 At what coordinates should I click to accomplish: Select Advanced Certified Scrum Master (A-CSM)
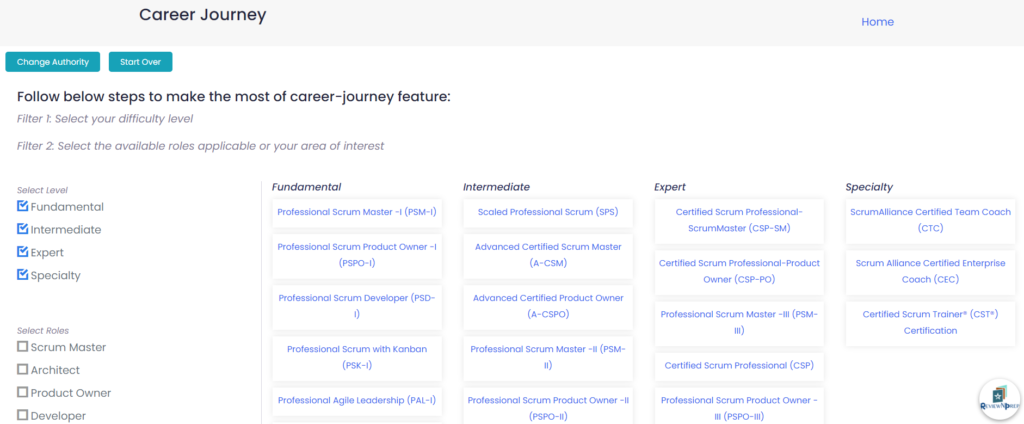click(x=548, y=254)
